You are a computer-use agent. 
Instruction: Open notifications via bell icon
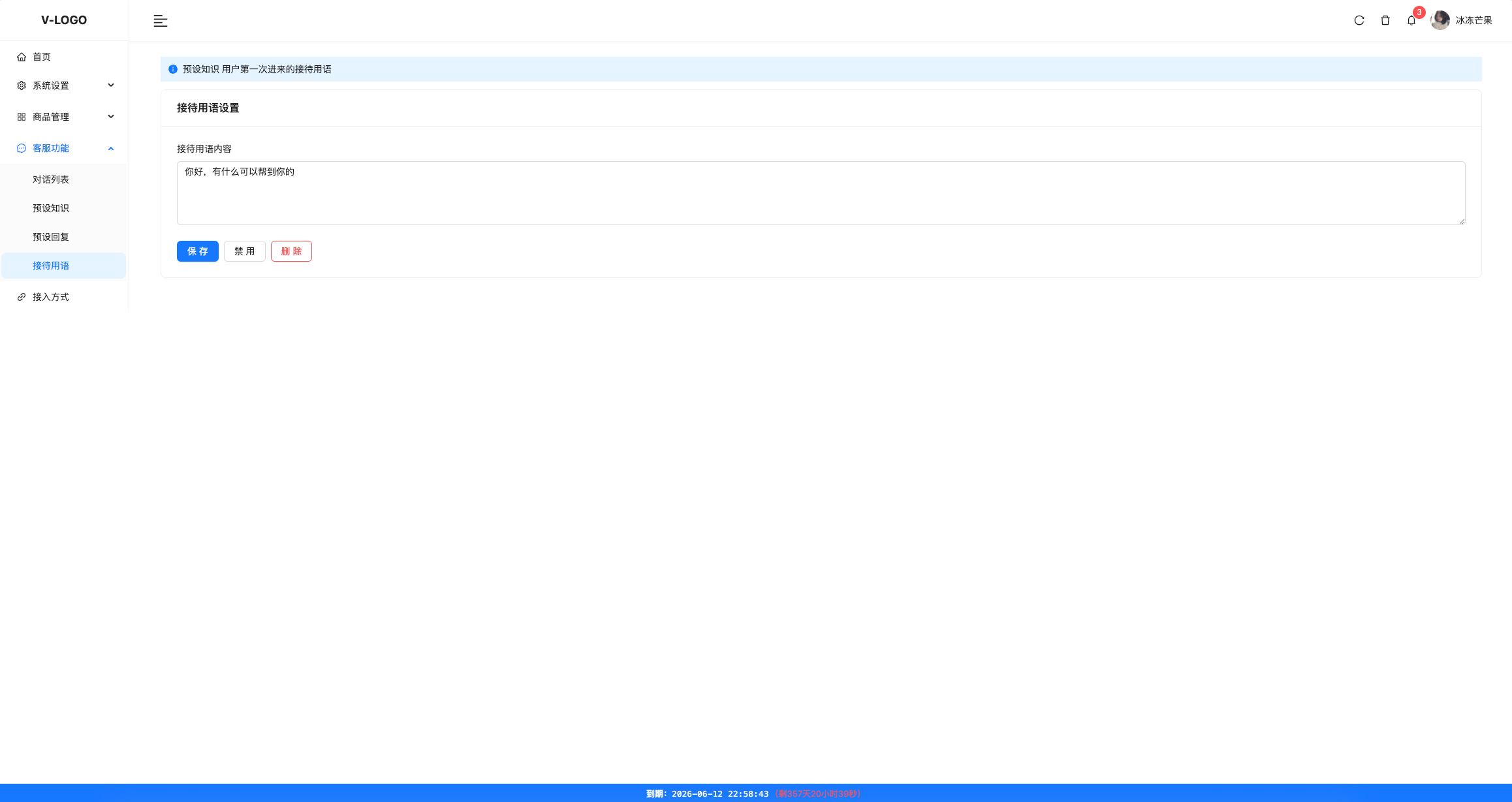pos(1411,20)
